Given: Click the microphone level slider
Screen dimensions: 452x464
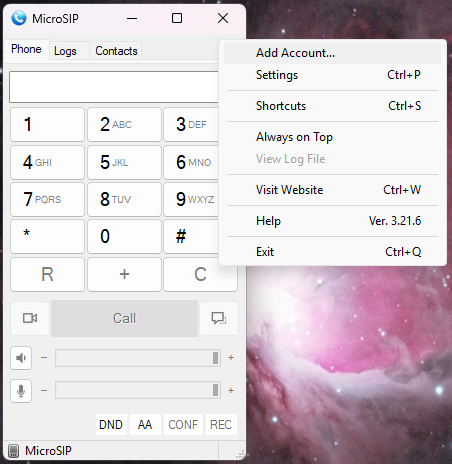Looking at the screenshot, I should pyautogui.click(x=138, y=390).
